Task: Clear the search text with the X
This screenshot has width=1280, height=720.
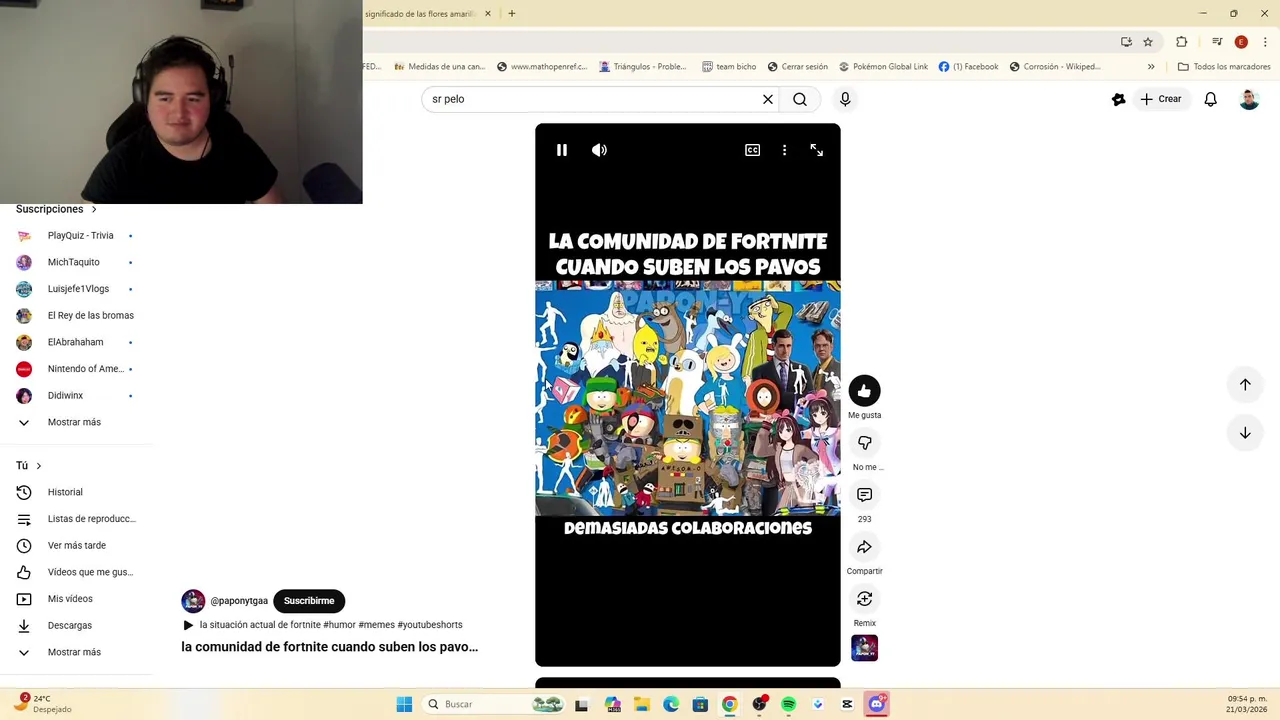Action: (x=768, y=99)
